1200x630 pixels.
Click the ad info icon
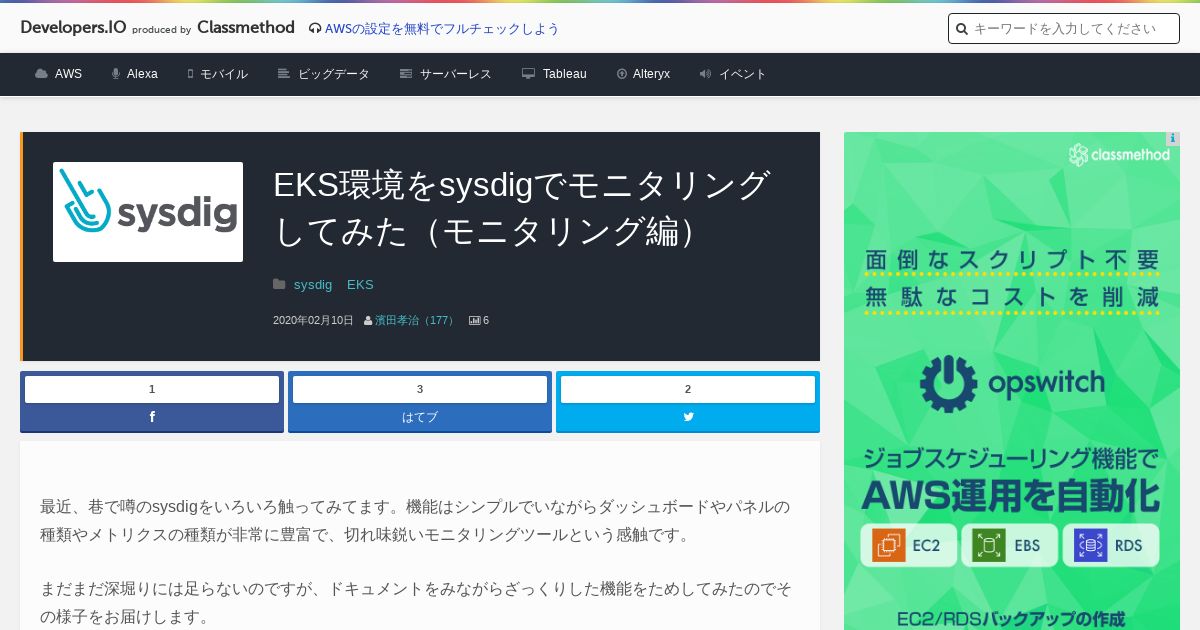(x=1173, y=139)
